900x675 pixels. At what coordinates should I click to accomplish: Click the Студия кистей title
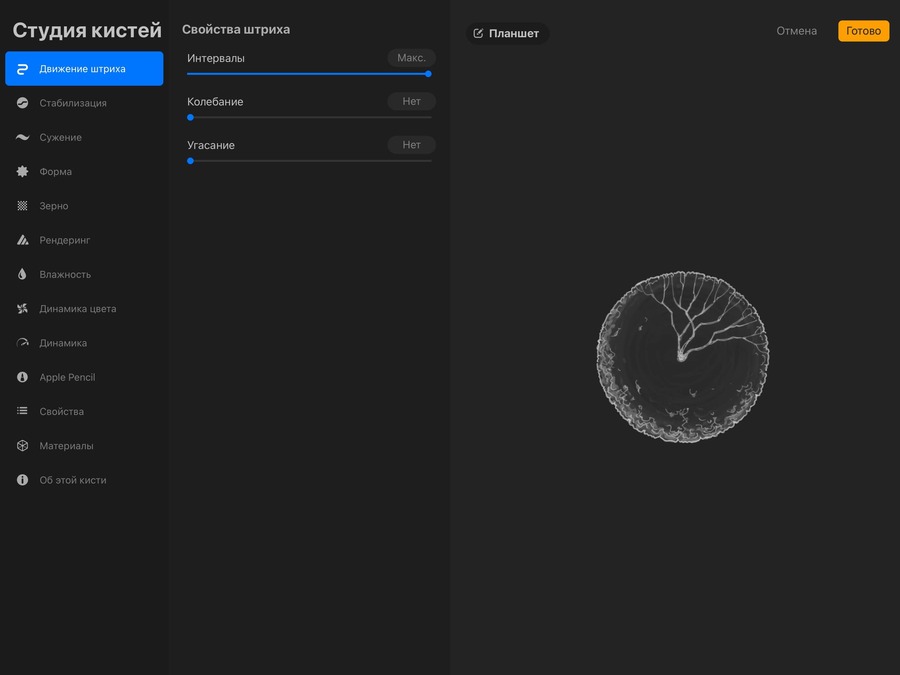coord(87,30)
